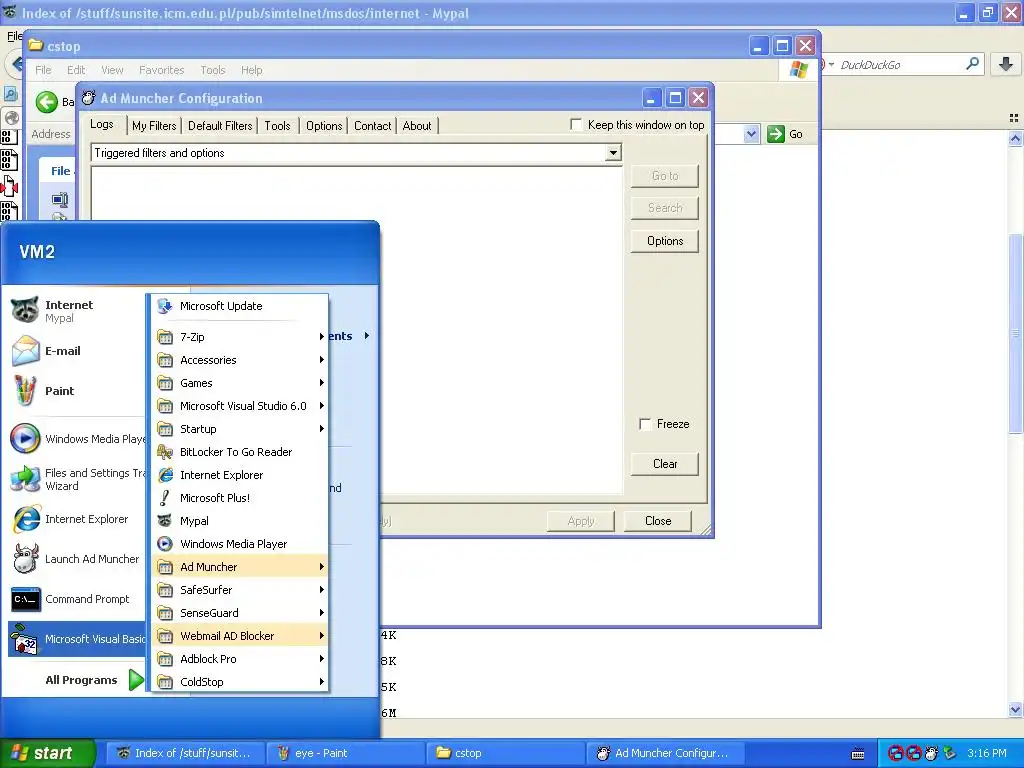Click the on-screen keyboard taskbar icon
Viewport: 1024px width, 768px height.
(858, 754)
